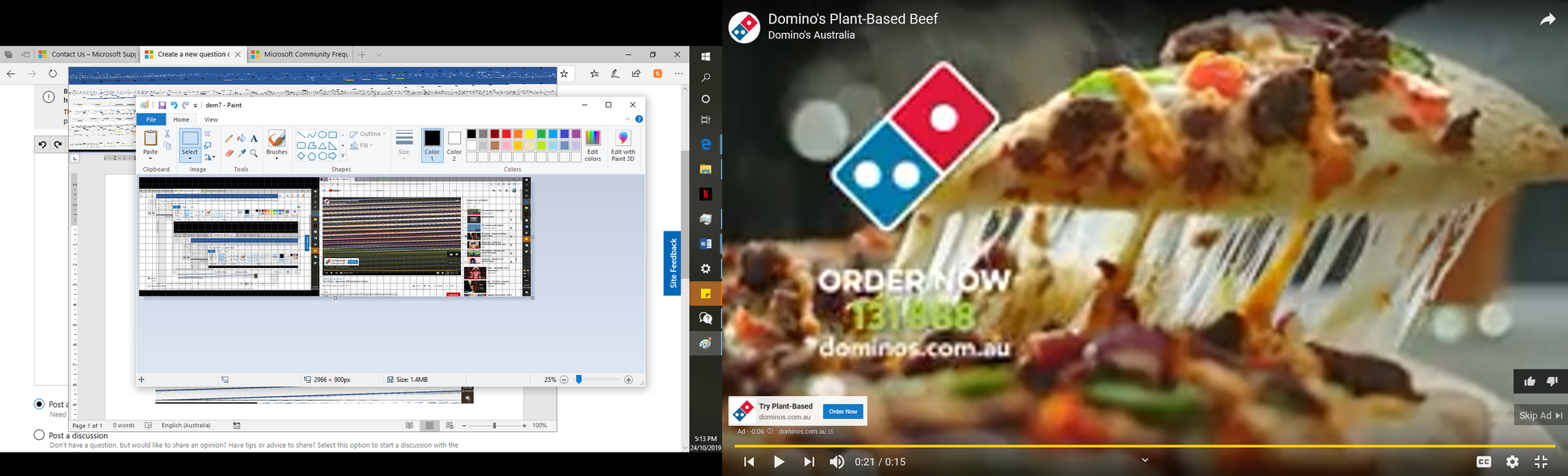The image size is (1568, 476).
Task: Open the Edge tab preview chevron
Action: coord(379,55)
